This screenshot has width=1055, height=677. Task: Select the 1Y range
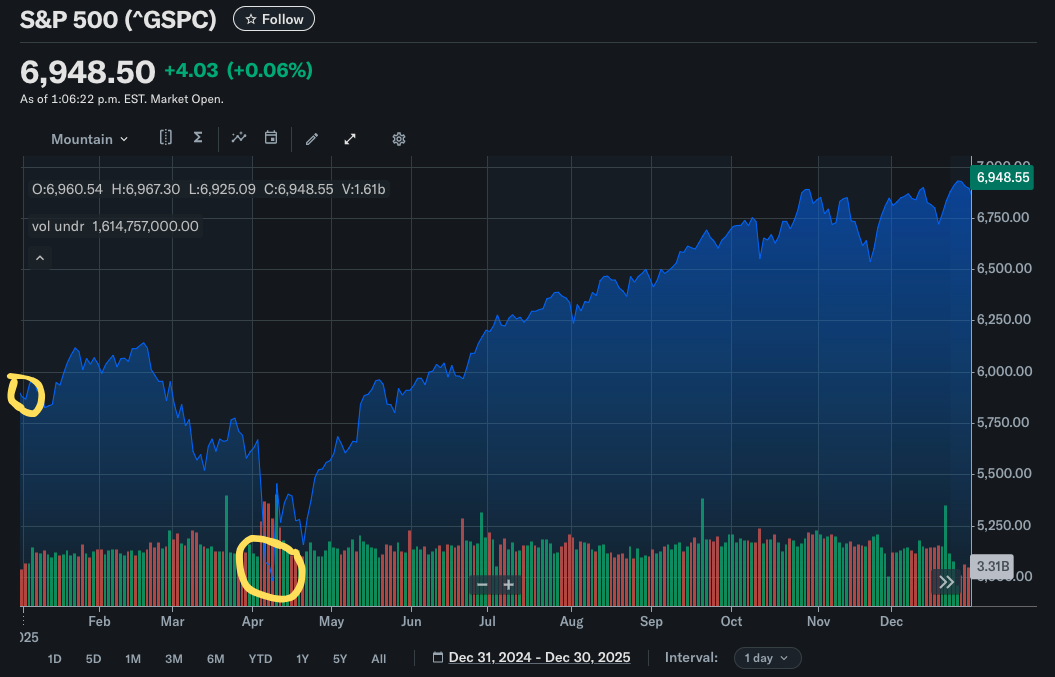pos(302,659)
